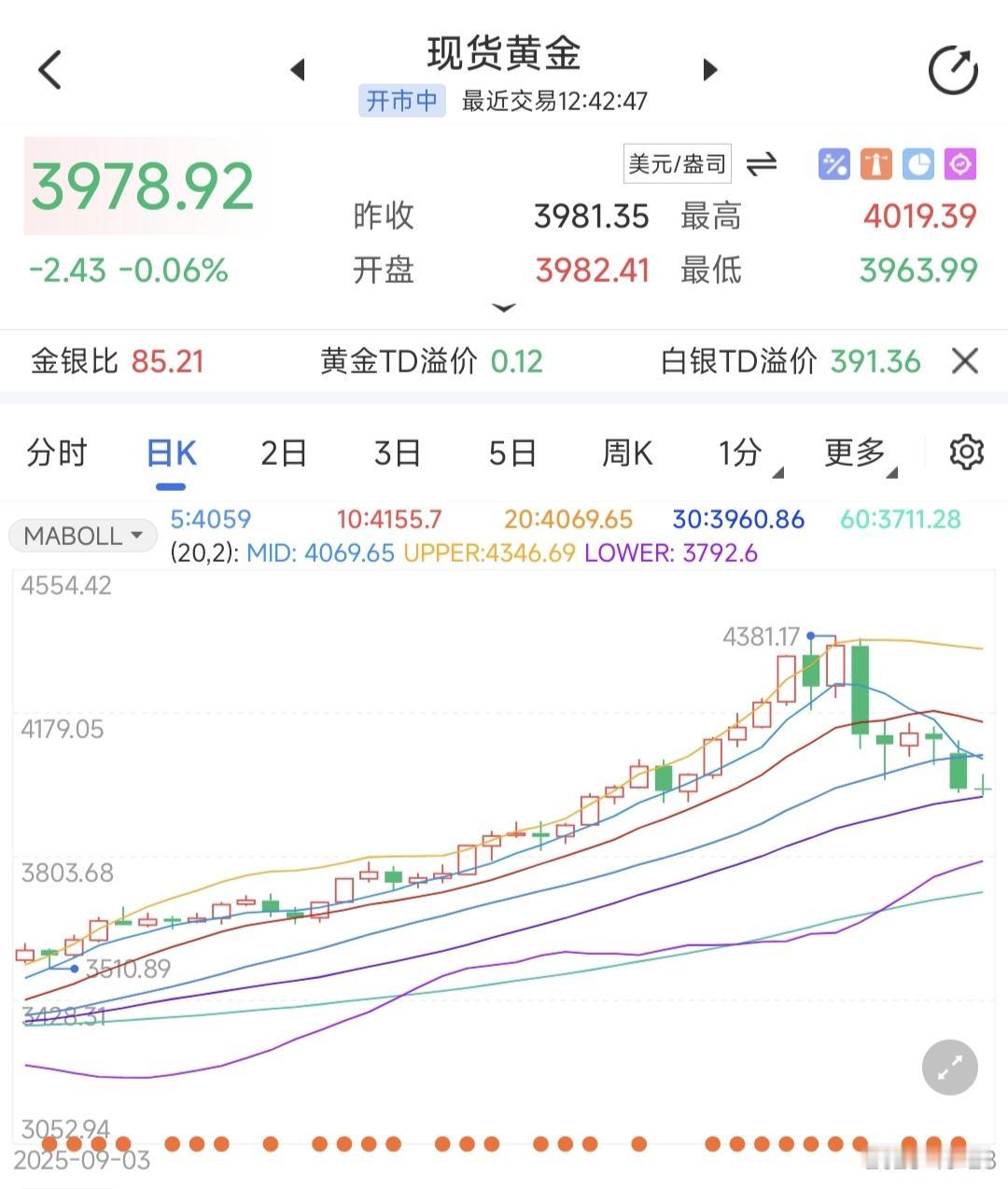Open the chart settings gear icon
This screenshot has height=1189, width=1008.
pos(967,452)
